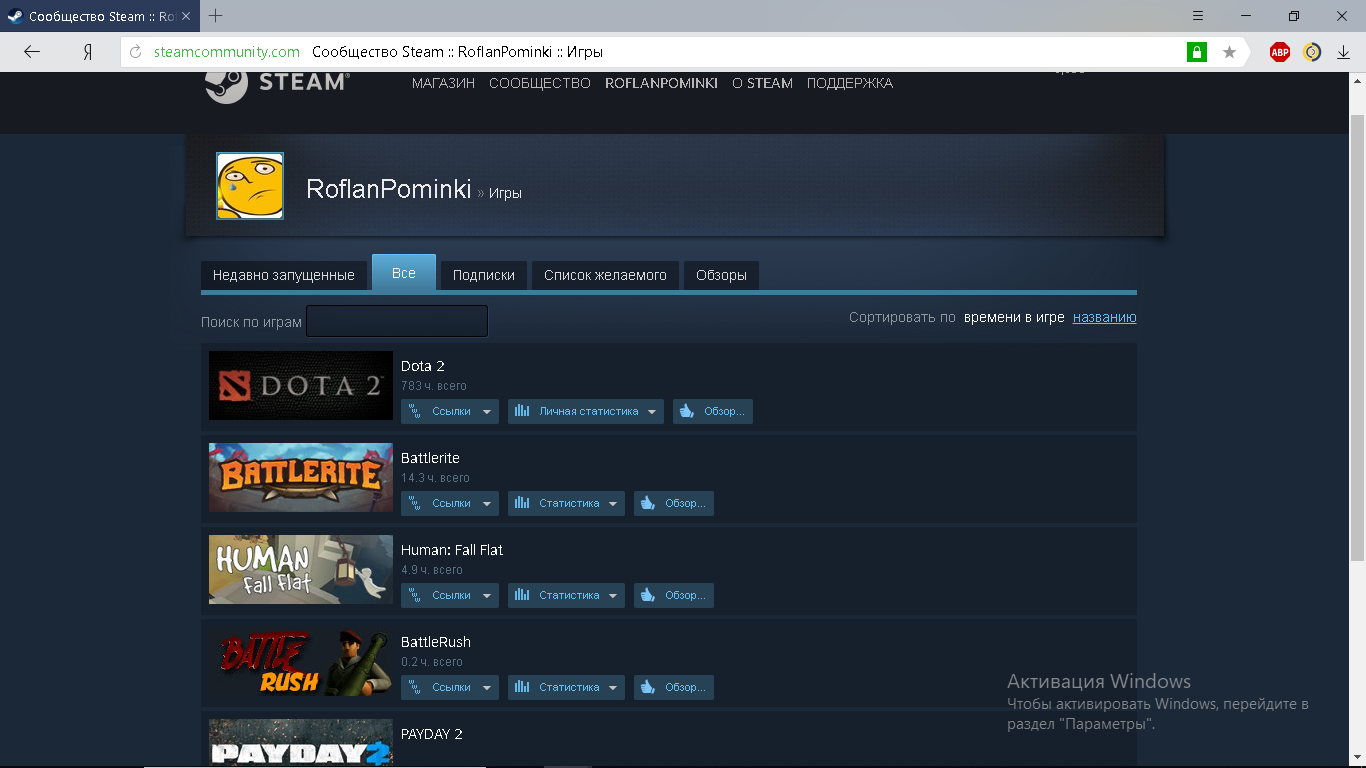1366x768 pixels.
Task: Bookmark the page with the star icon
Action: pyautogui.click(x=1230, y=52)
